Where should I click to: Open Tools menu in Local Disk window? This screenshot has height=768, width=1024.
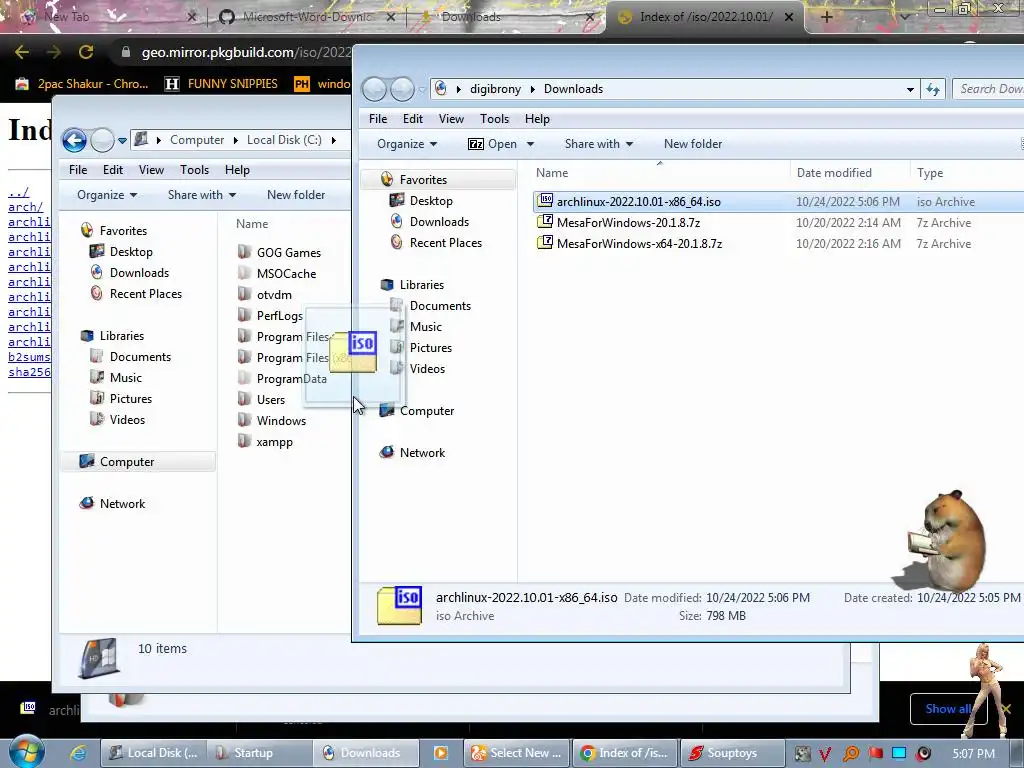194,170
